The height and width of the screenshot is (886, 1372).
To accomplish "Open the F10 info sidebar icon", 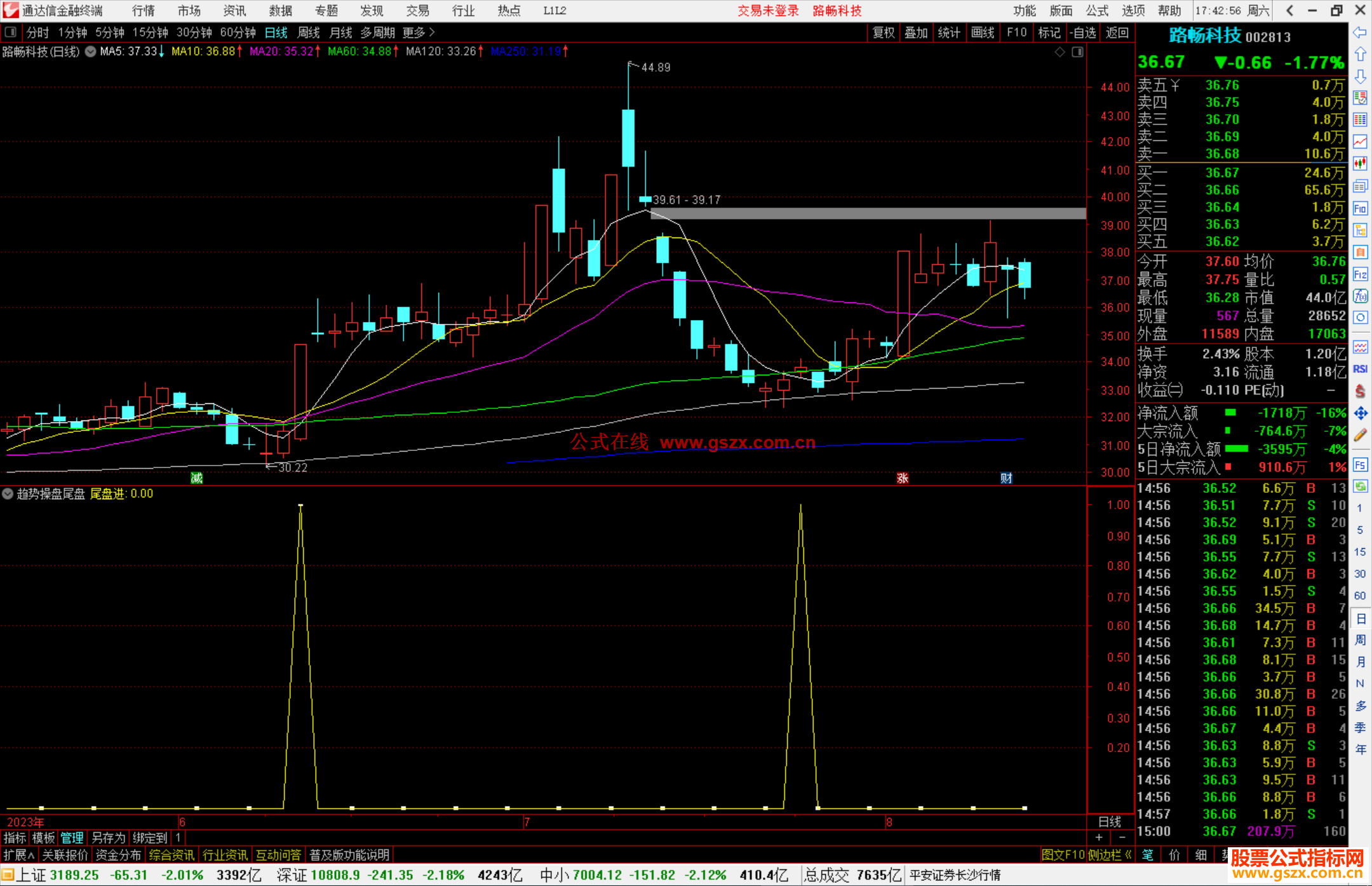I will coord(1360,208).
